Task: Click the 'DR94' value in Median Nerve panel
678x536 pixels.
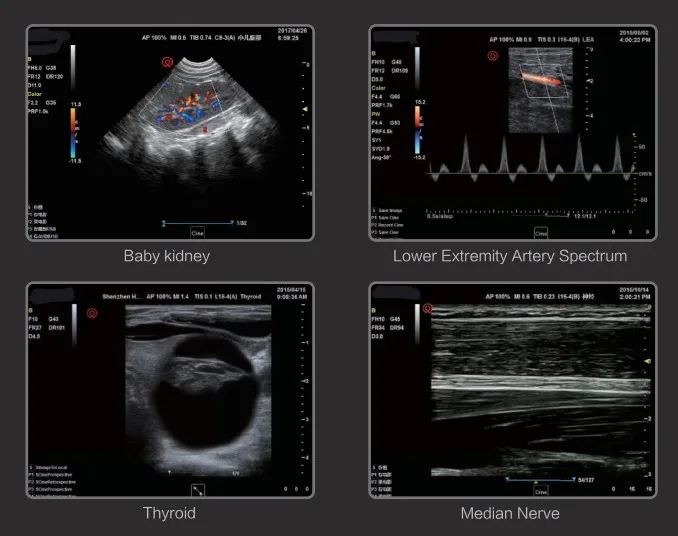Action: 397,328
